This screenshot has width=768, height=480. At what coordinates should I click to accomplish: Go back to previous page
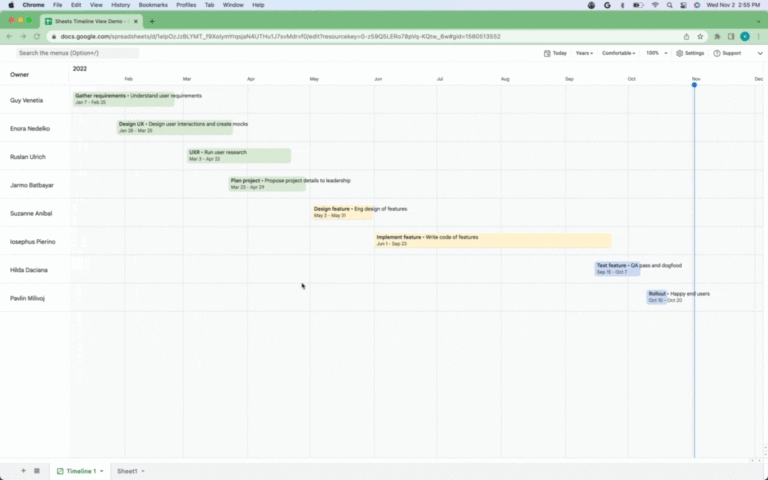[x=9, y=36]
